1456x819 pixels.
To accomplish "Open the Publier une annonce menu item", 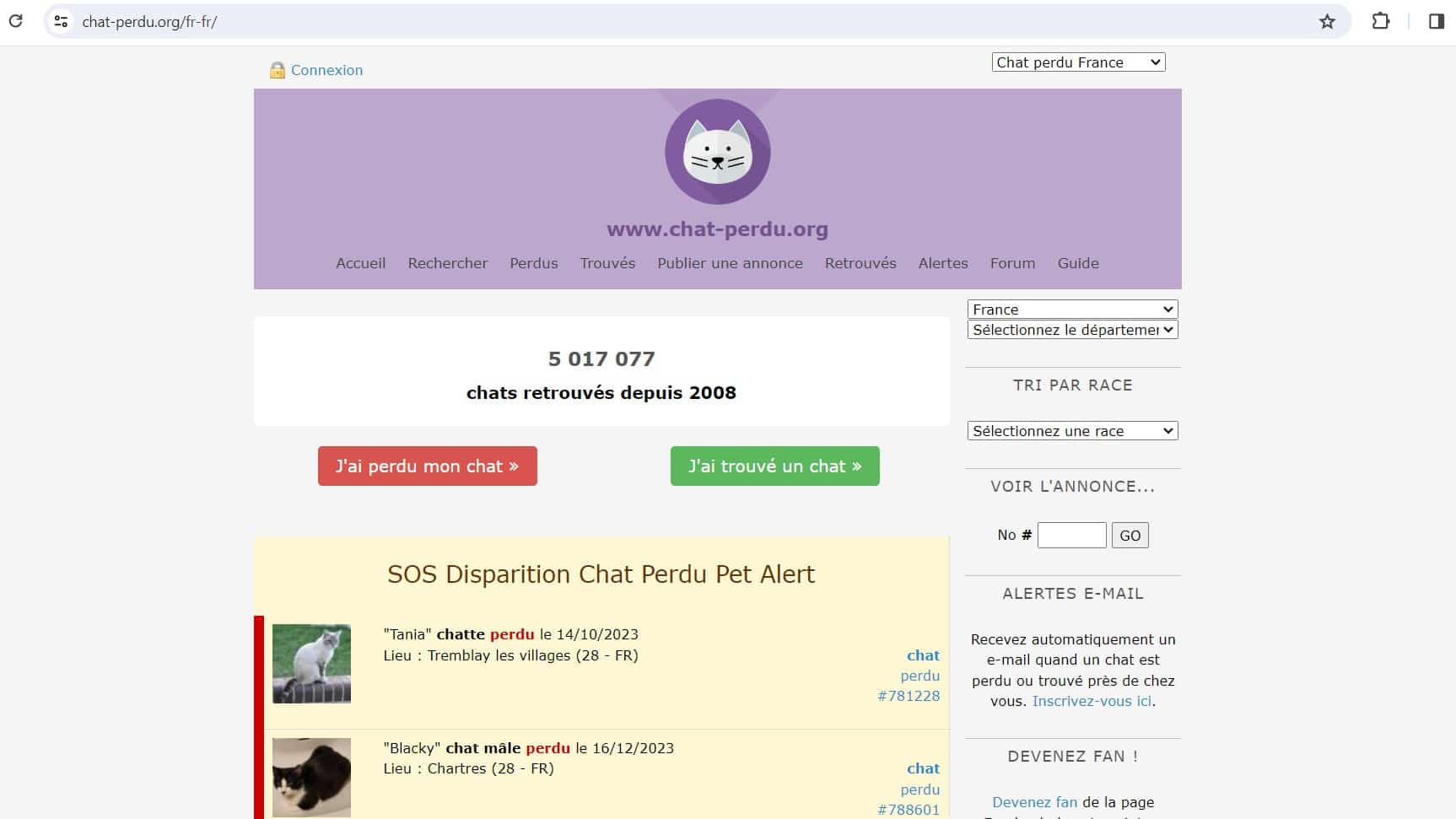I will pyautogui.click(x=730, y=263).
